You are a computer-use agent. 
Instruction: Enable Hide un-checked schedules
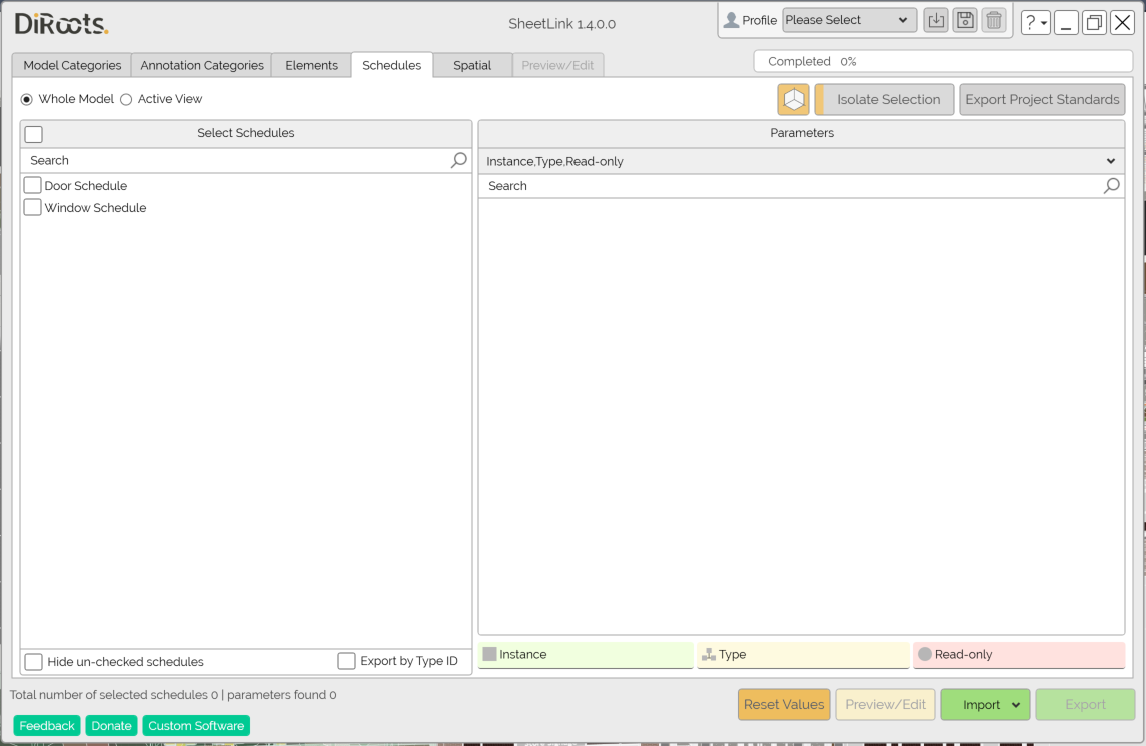pos(33,661)
